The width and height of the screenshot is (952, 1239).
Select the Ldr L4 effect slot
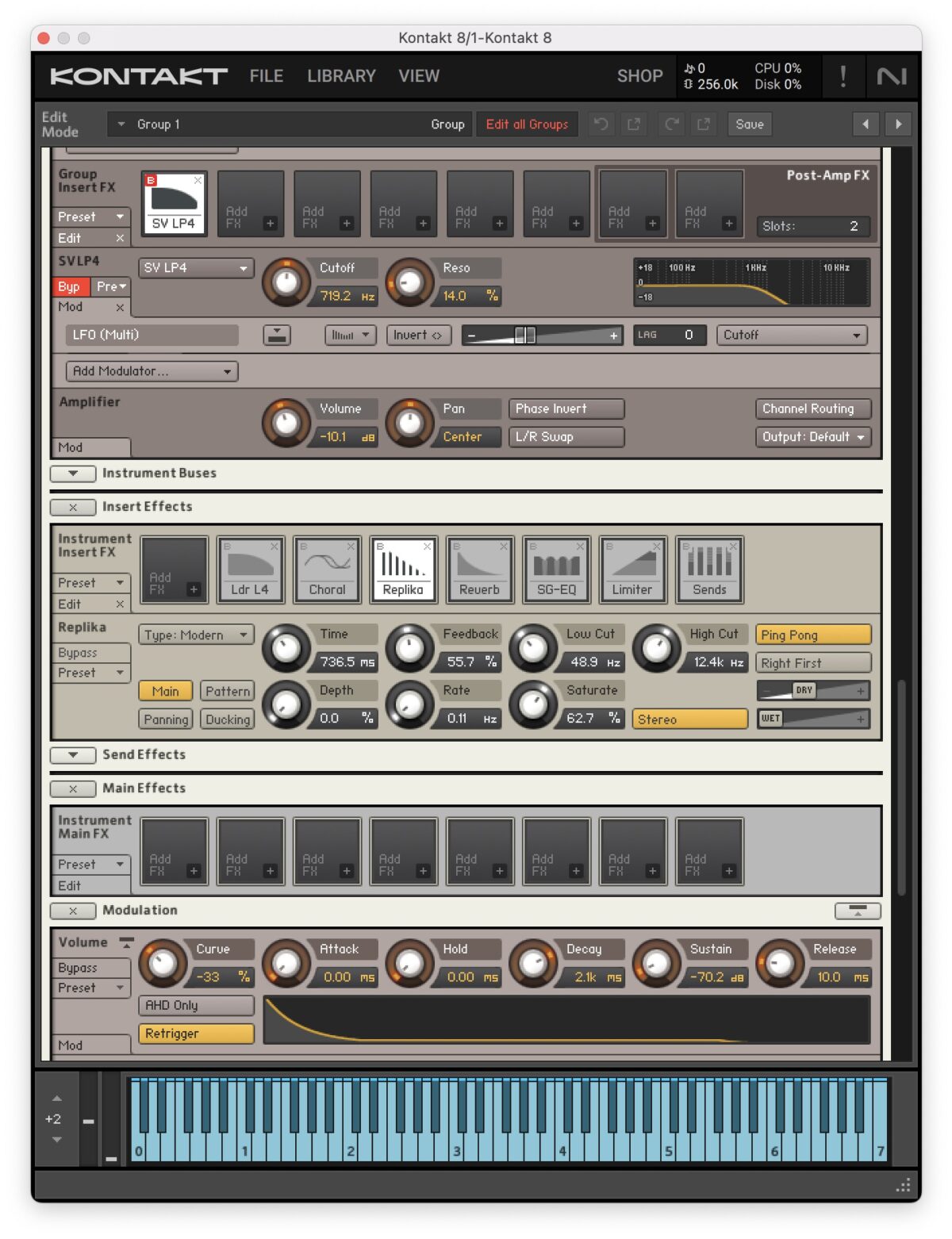coord(250,570)
